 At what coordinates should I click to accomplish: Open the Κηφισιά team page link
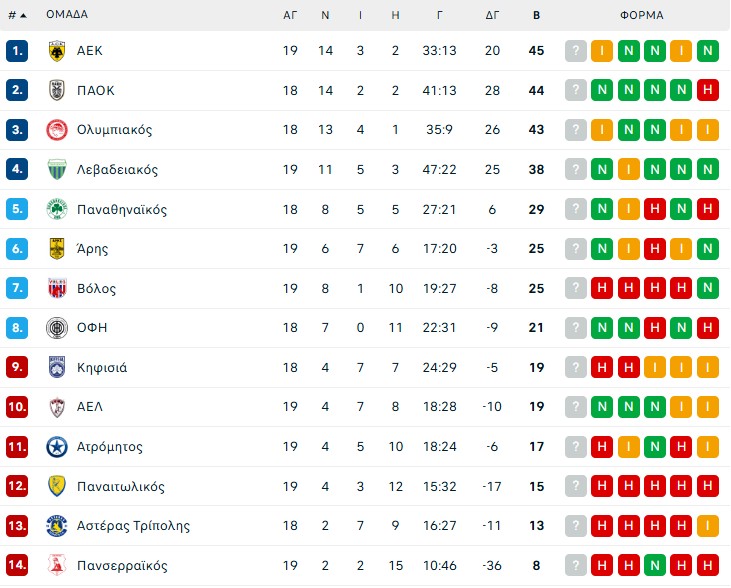tap(102, 368)
